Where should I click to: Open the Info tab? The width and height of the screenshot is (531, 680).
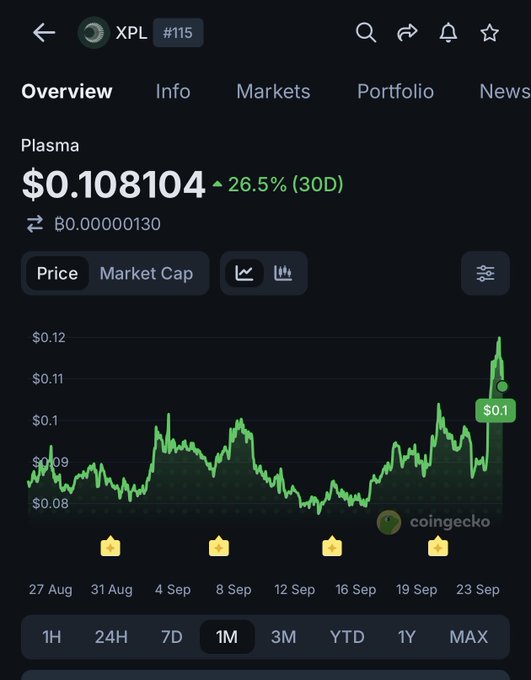pos(173,92)
